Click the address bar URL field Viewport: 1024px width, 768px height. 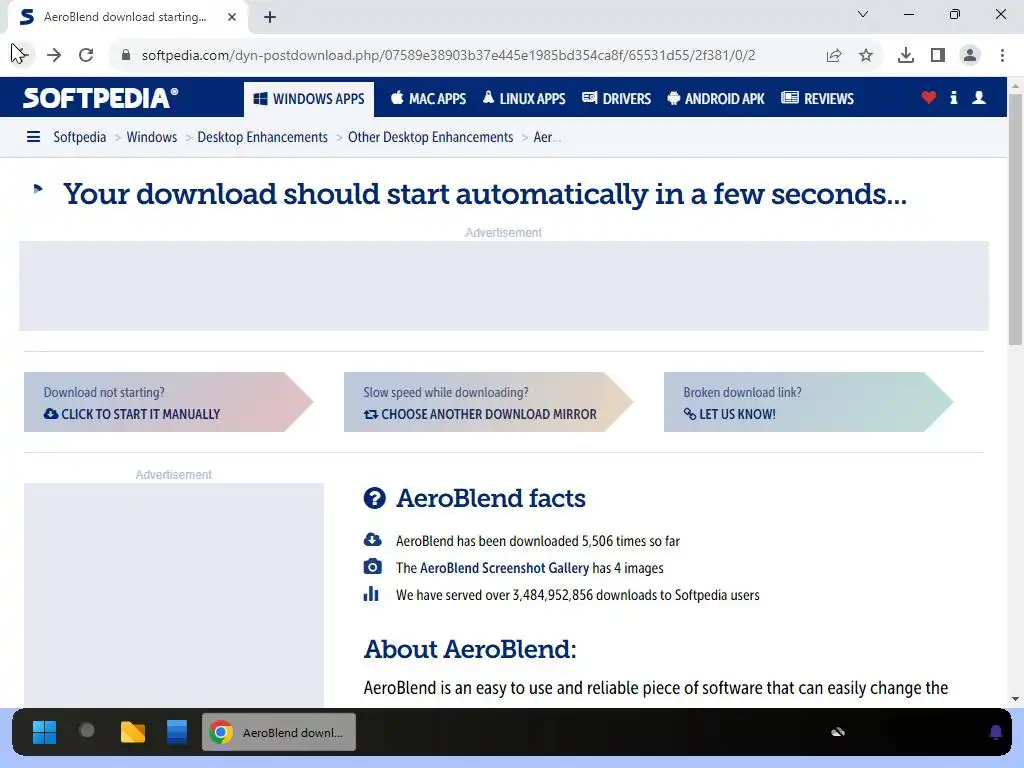[x=448, y=56]
